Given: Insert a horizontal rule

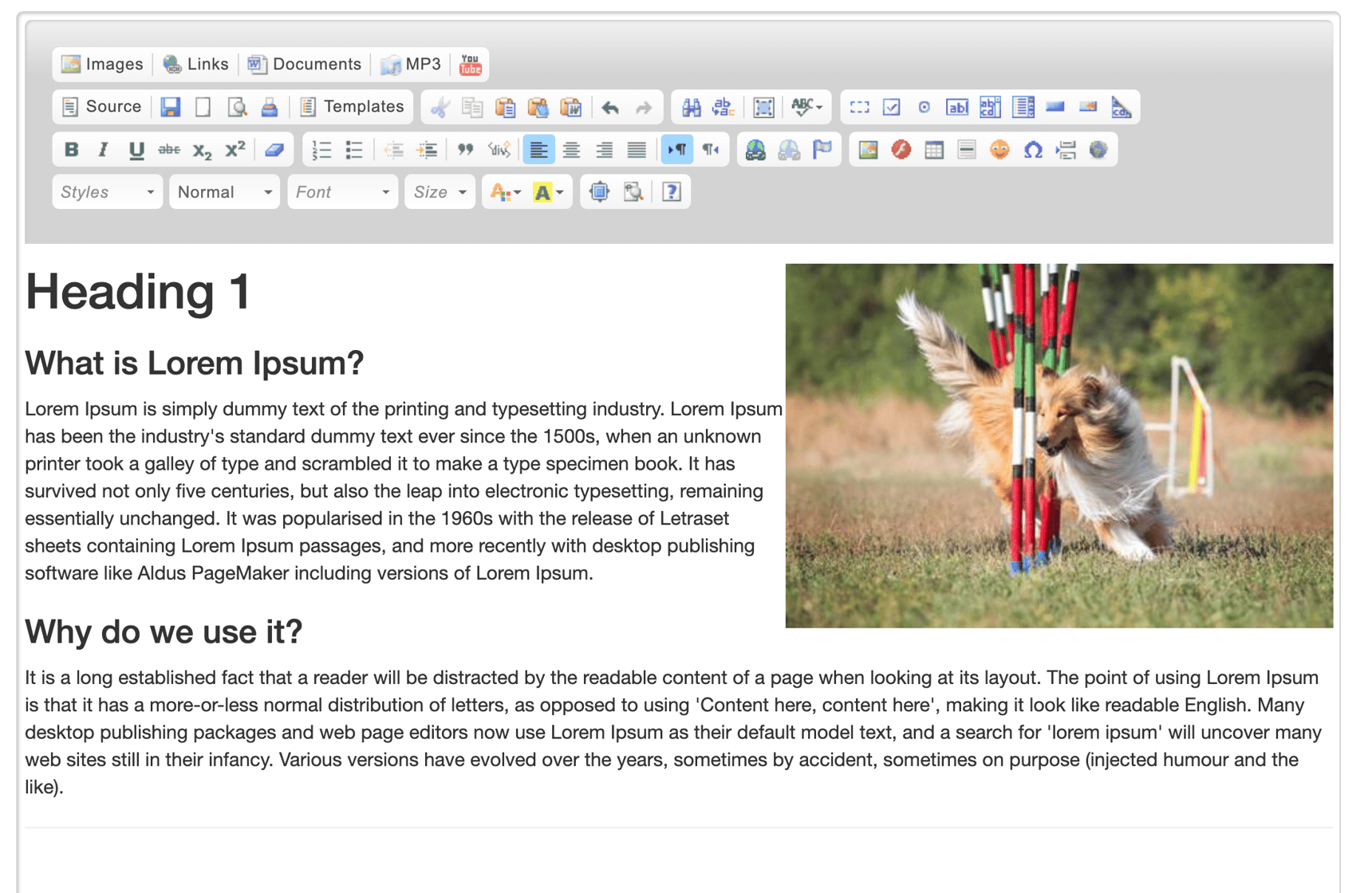Looking at the screenshot, I should coord(968,149).
